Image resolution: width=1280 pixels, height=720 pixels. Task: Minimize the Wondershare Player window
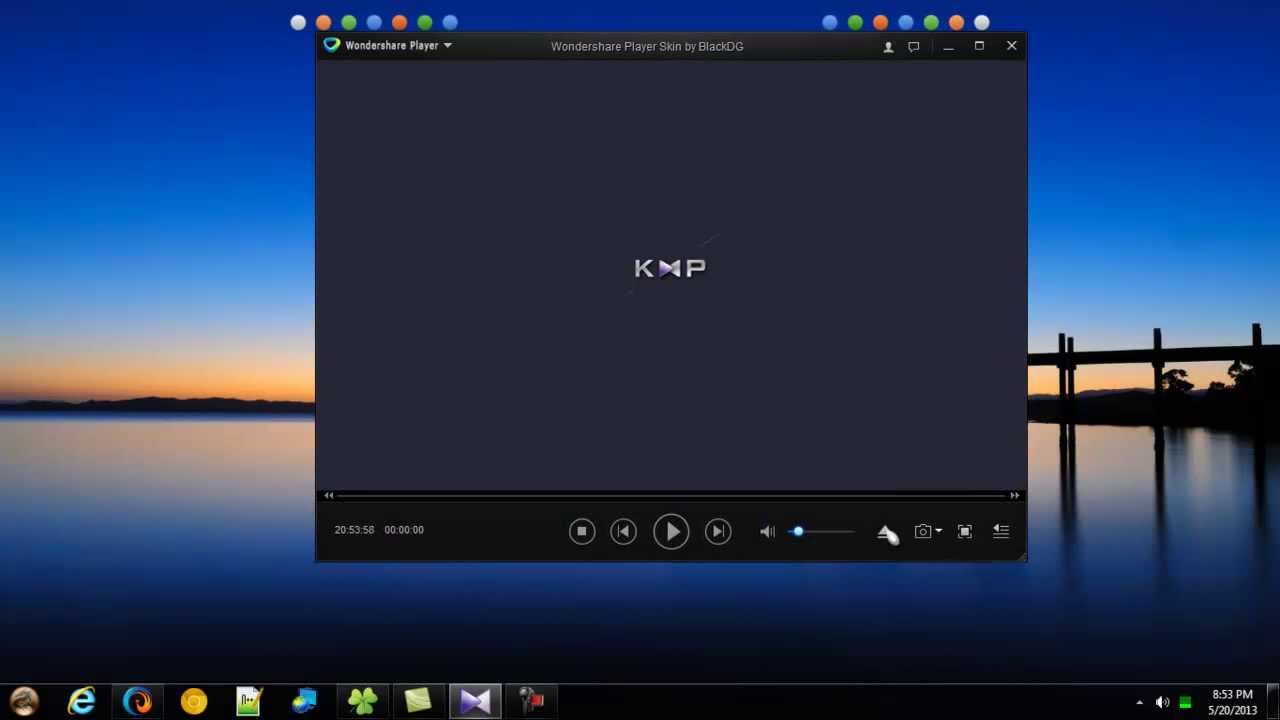[948, 47]
